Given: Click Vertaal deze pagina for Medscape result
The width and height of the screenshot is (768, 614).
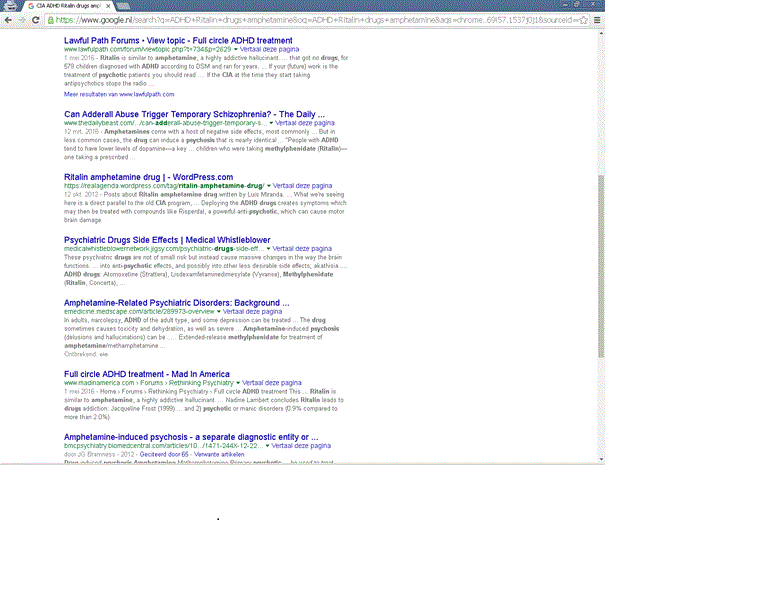Looking at the screenshot, I should (252, 311).
